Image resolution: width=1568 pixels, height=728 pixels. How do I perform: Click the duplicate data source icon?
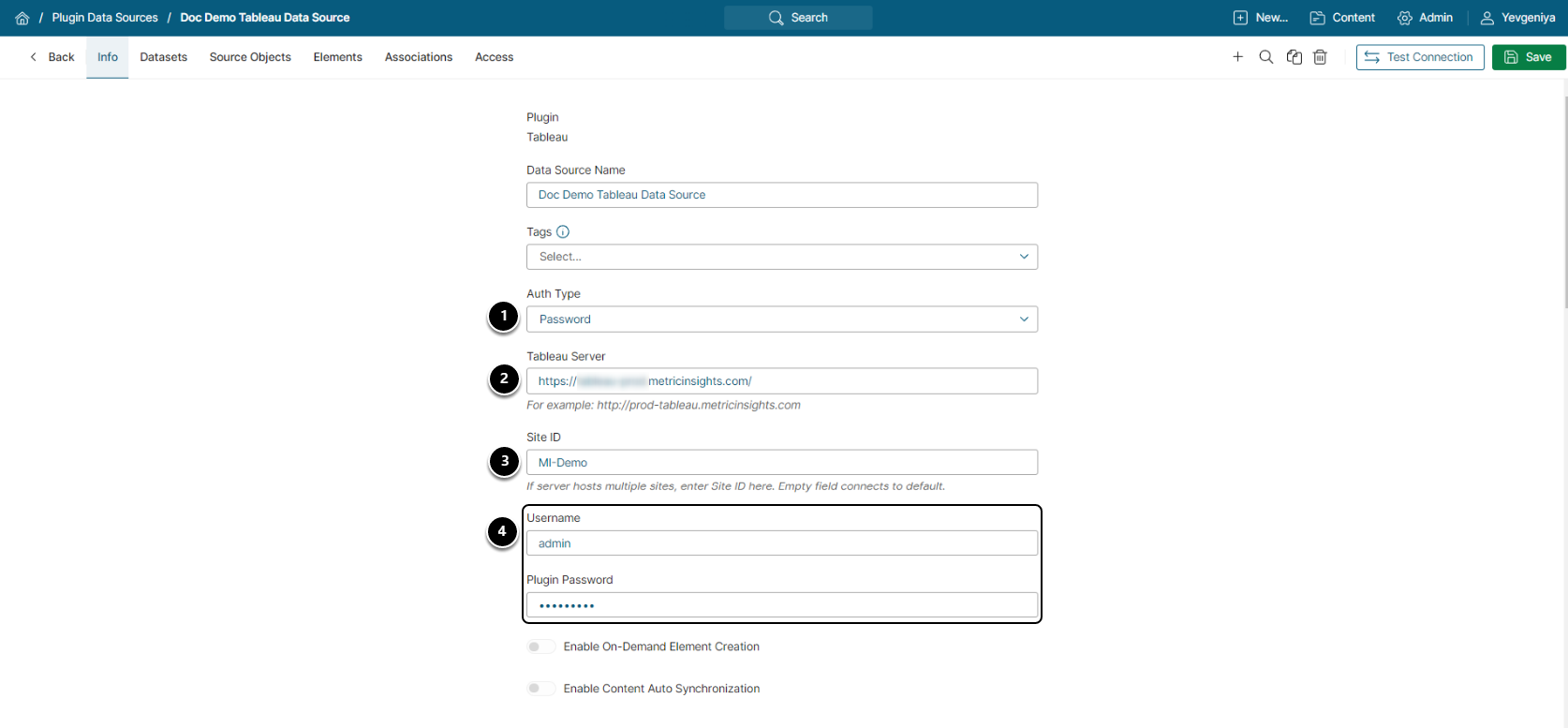pos(1294,57)
